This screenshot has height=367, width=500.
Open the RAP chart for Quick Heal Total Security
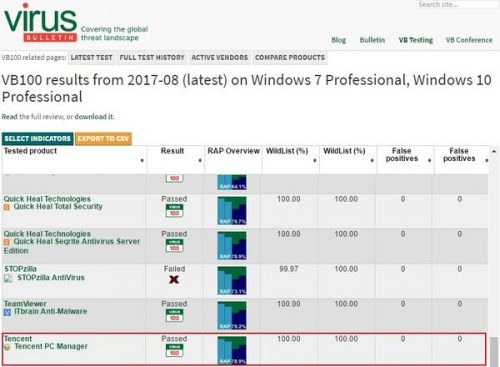click(232, 211)
